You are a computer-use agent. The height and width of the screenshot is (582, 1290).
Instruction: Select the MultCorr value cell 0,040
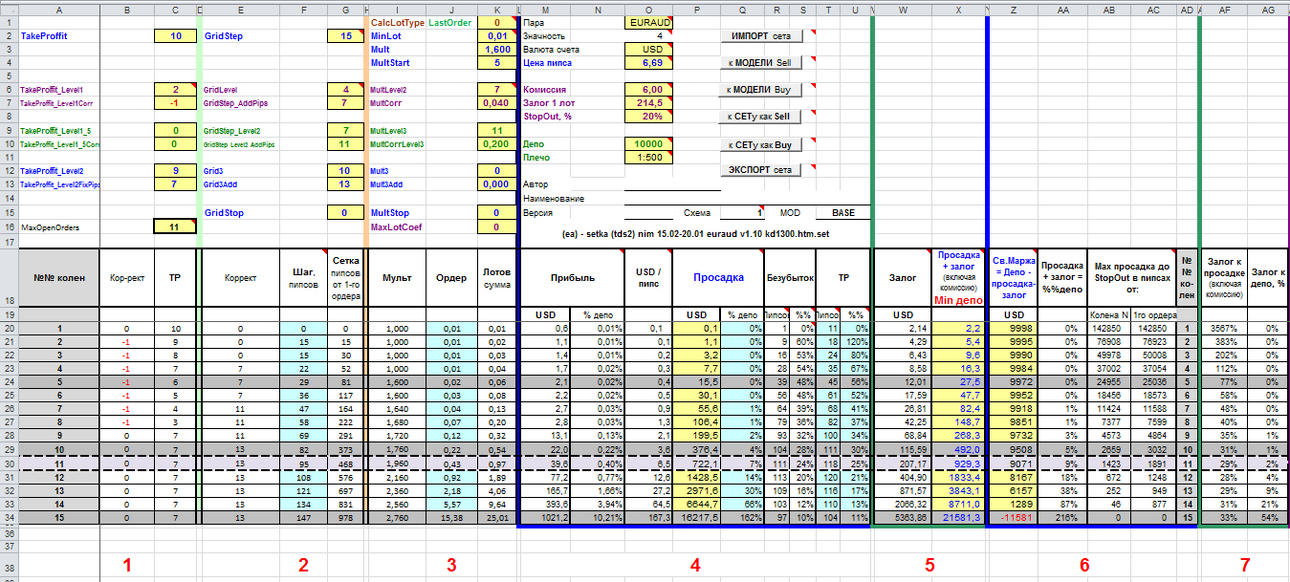[497, 102]
